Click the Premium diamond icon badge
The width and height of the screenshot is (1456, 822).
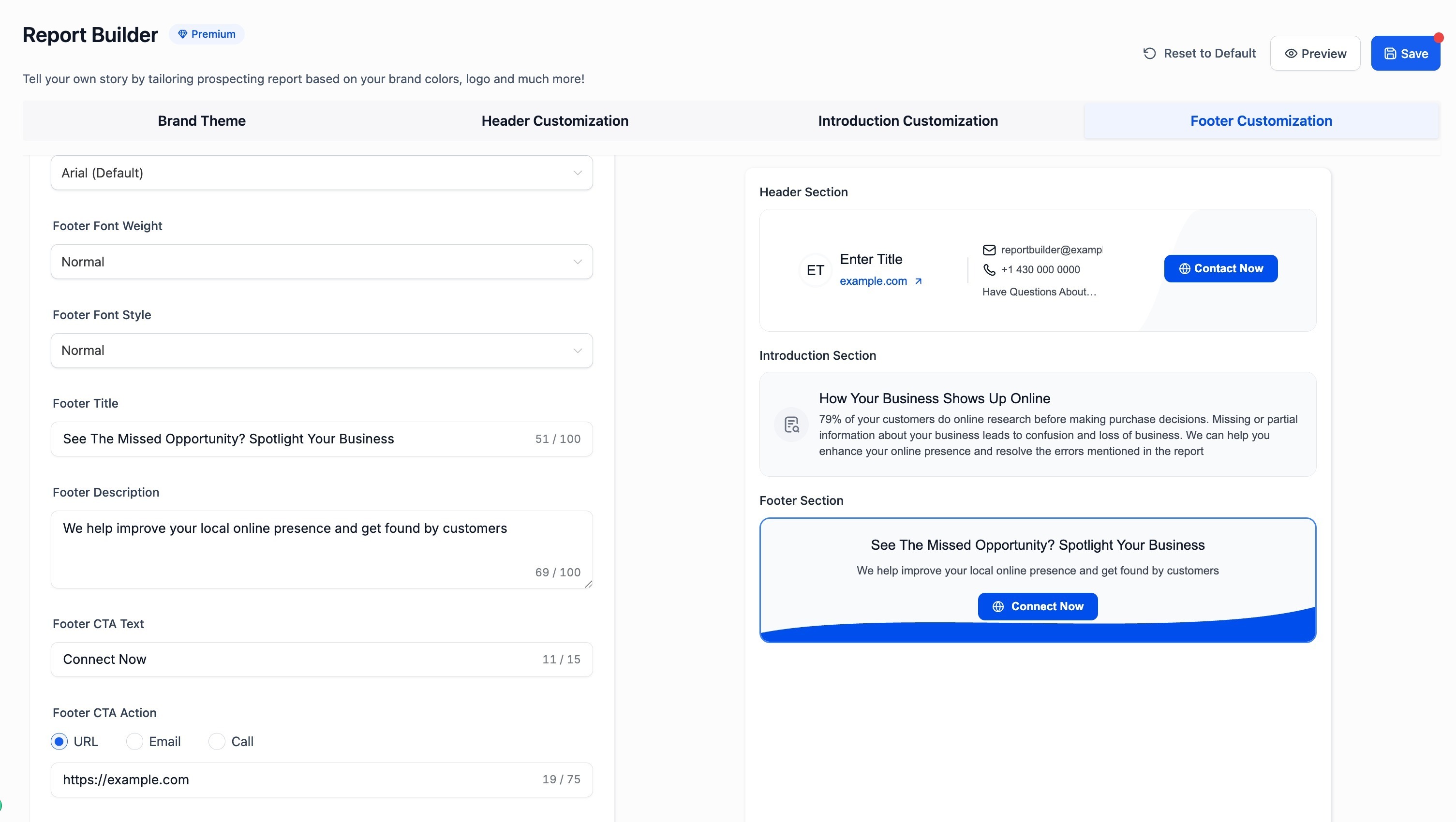[182, 34]
